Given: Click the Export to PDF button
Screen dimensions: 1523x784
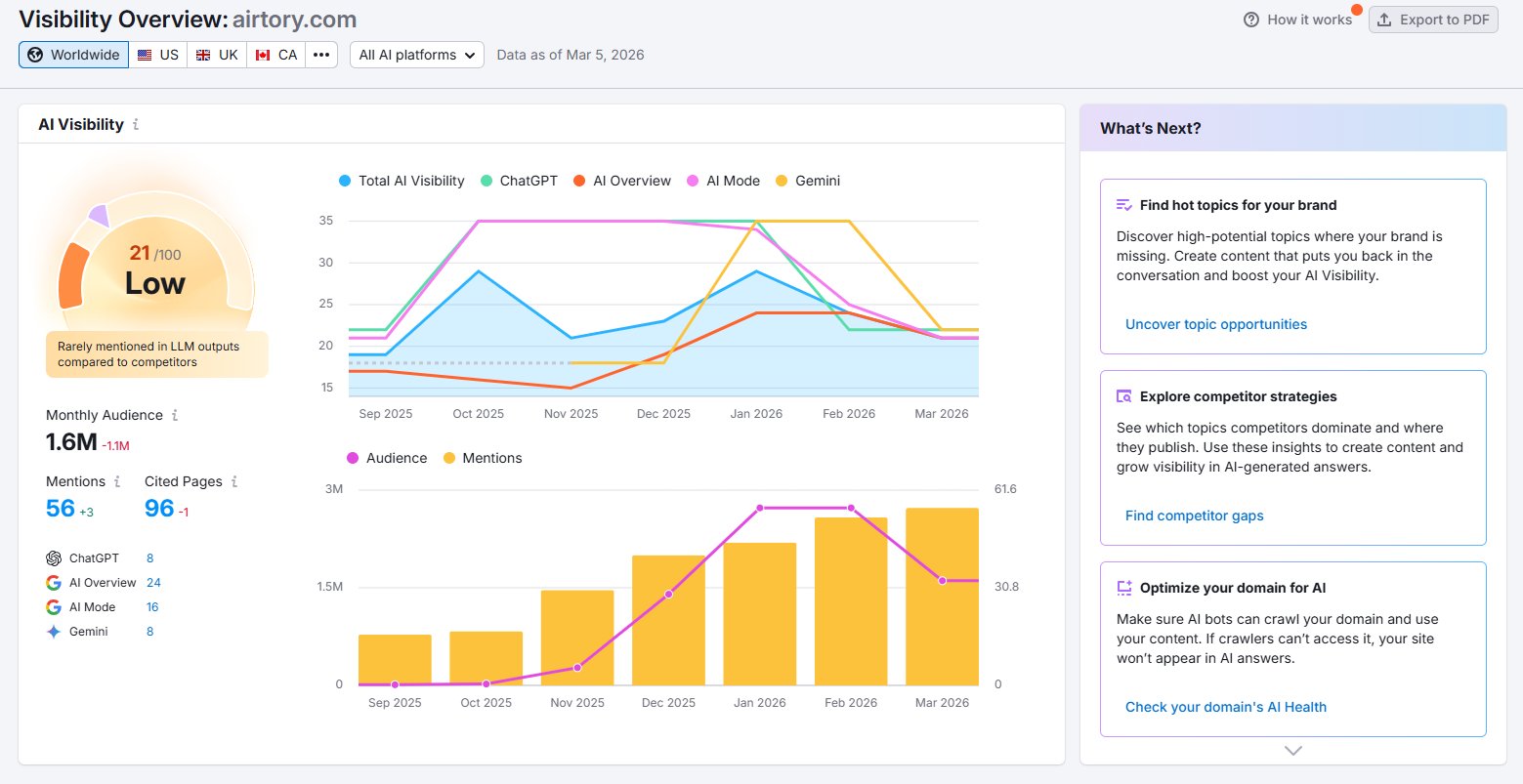Looking at the screenshot, I should (1433, 20).
